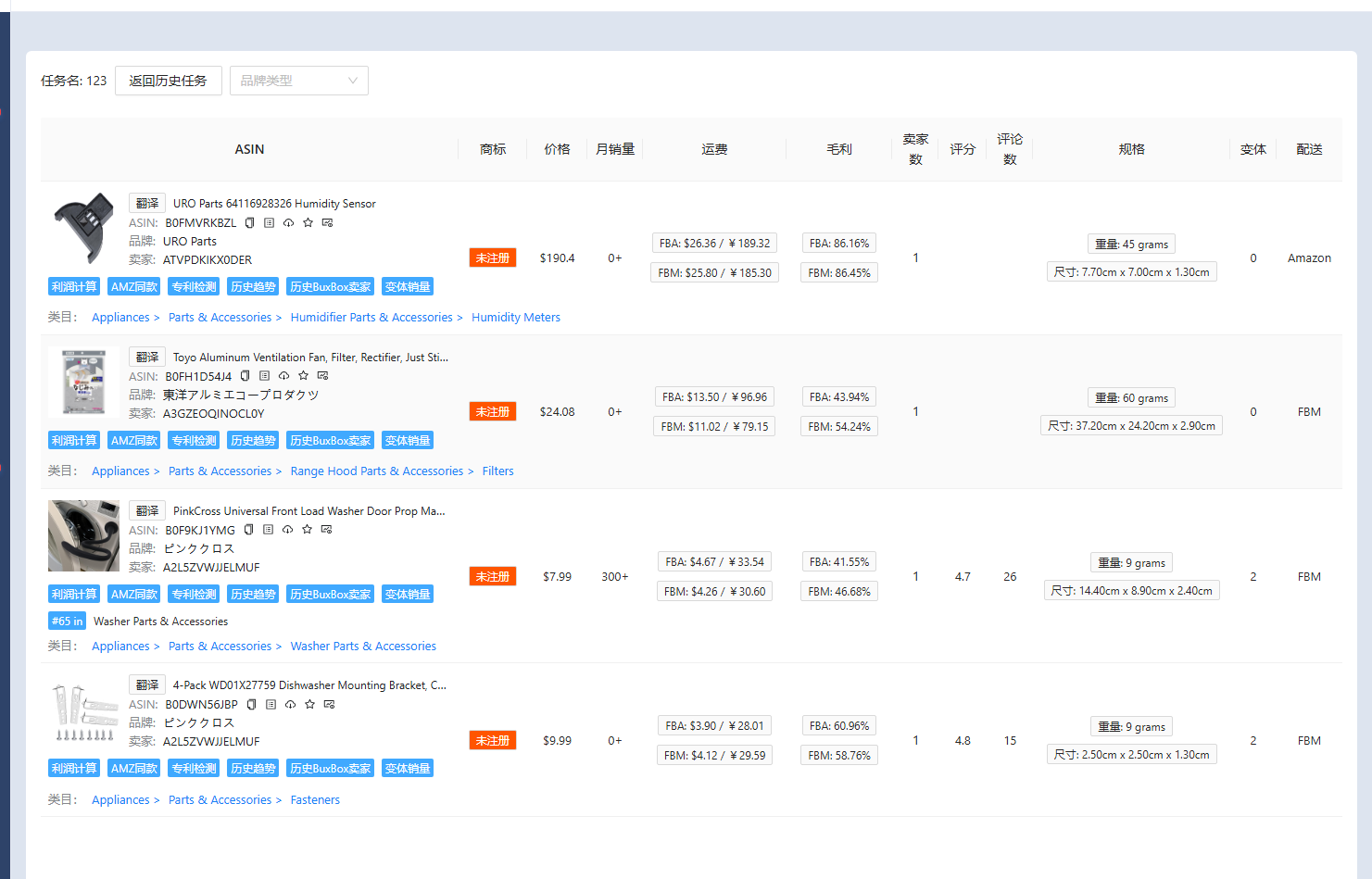Image resolution: width=1372 pixels, height=879 pixels.
Task: Favorite the PinkCross washer door prop with star
Action: click(x=307, y=530)
